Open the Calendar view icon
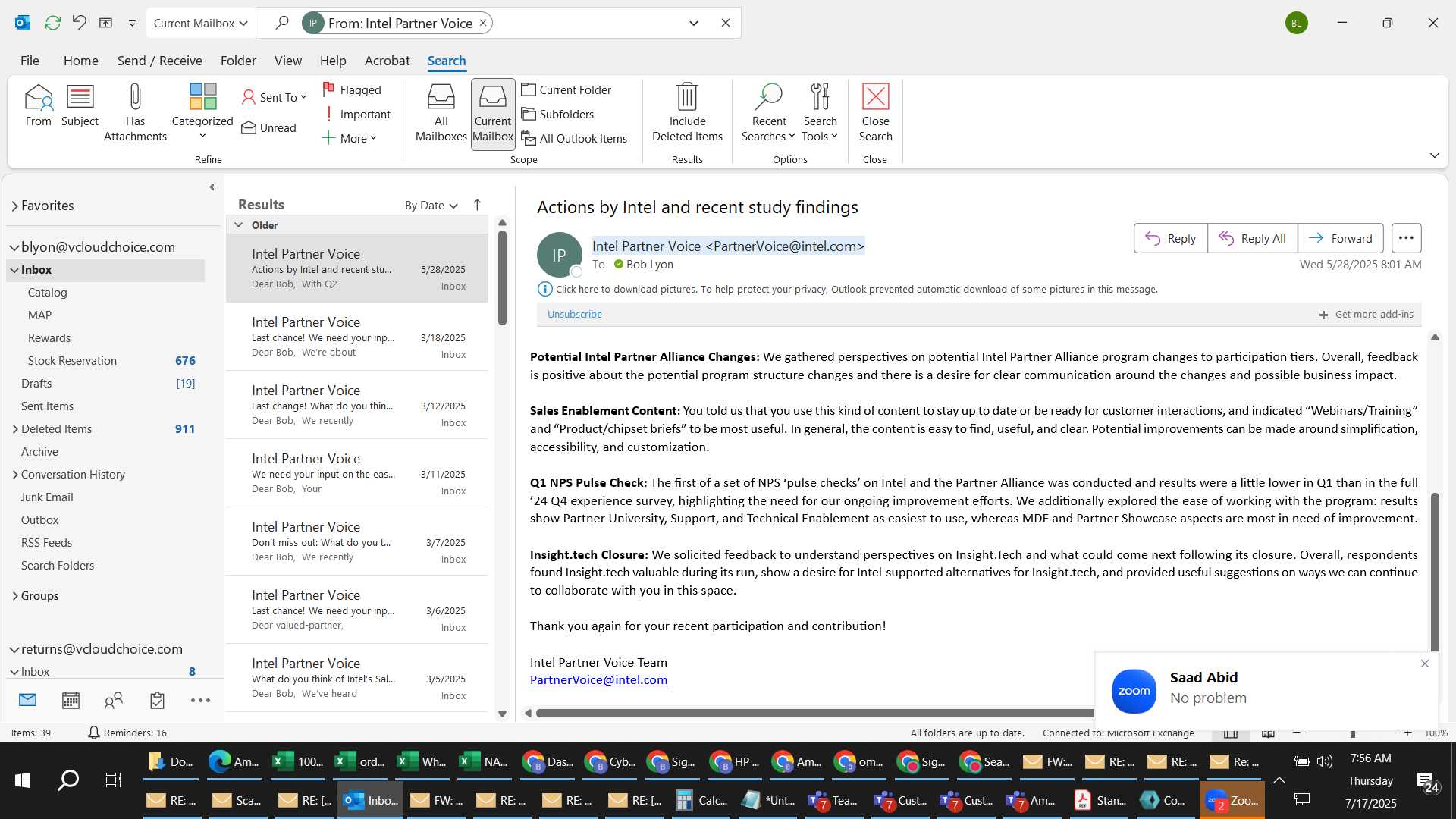Image resolution: width=1456 pixels, height=819 pixels. coord(71,700)
